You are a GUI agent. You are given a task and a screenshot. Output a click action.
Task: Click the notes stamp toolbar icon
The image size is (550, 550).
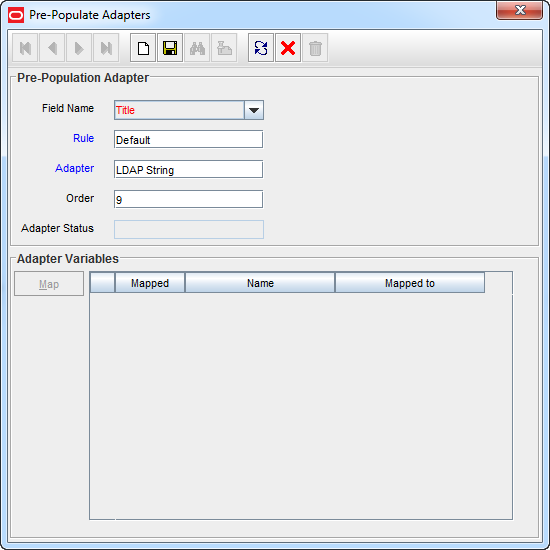point(224,48)
